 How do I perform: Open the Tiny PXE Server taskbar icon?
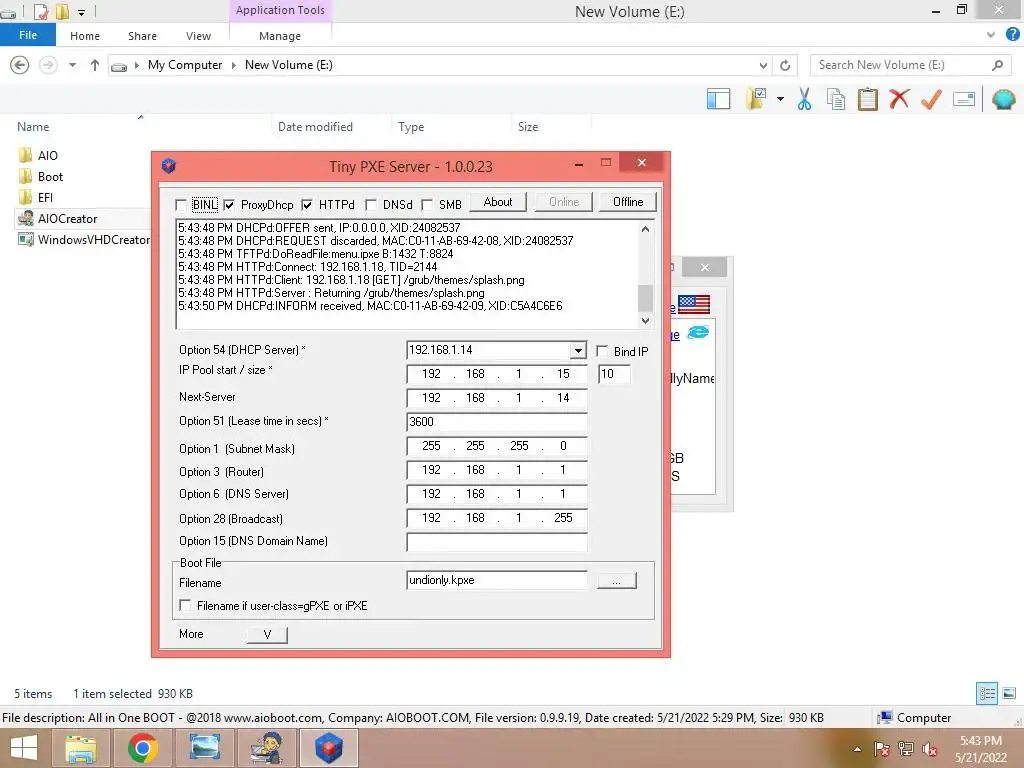pos(328,748)
